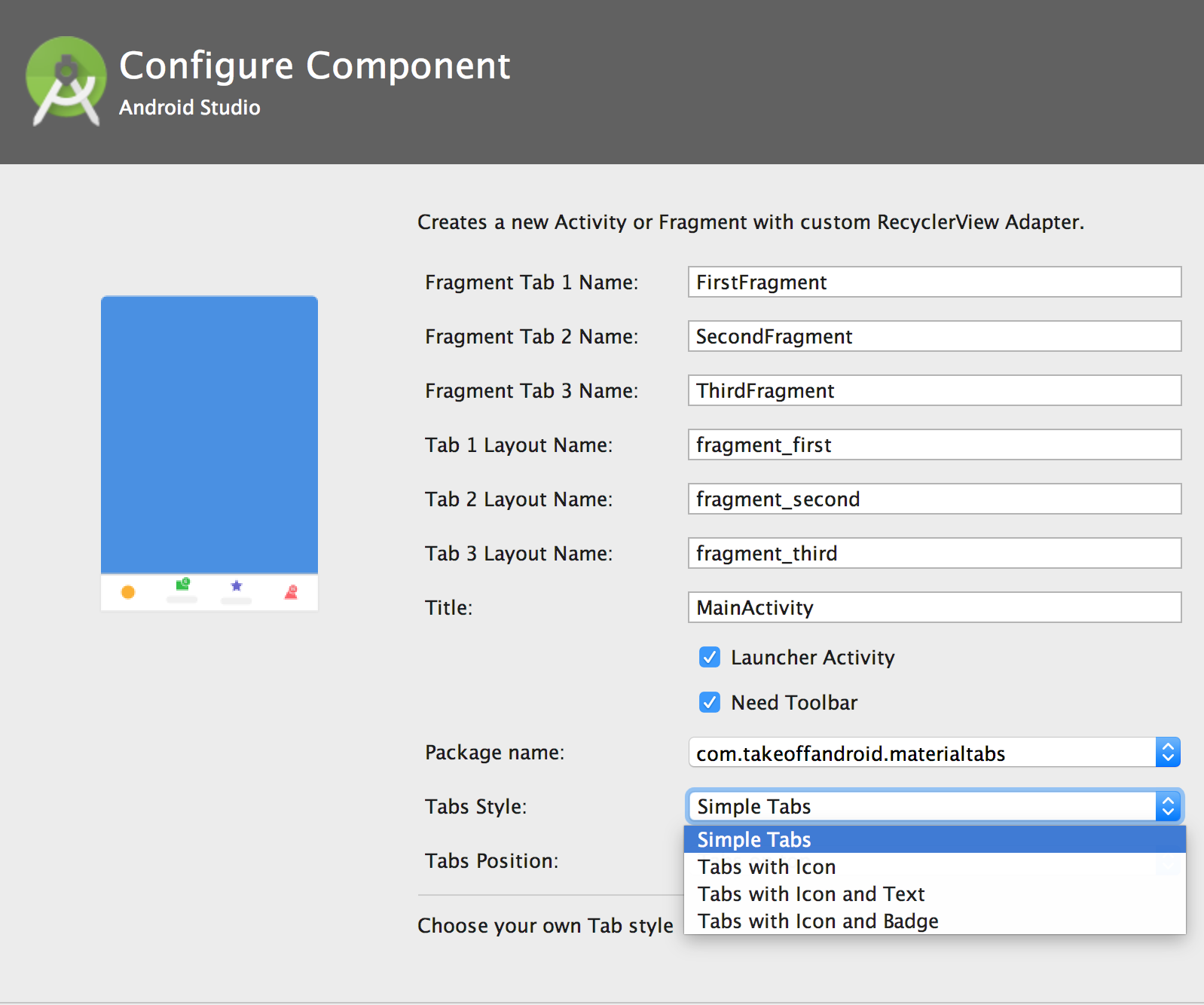Viewport: 1204px width, 1005px height.
Task: Click the Title field containing MainActivity
Action: coord(934,608)
